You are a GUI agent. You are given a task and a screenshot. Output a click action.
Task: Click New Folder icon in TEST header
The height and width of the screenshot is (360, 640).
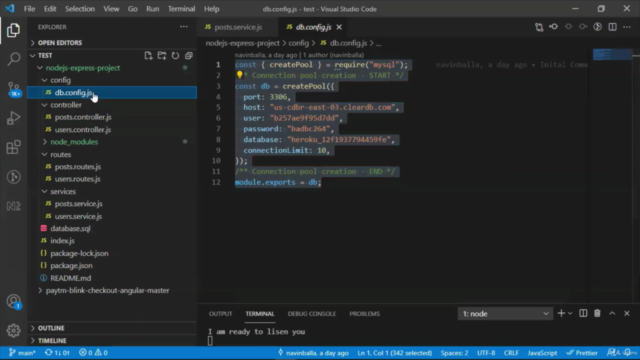tap(162, 56)
